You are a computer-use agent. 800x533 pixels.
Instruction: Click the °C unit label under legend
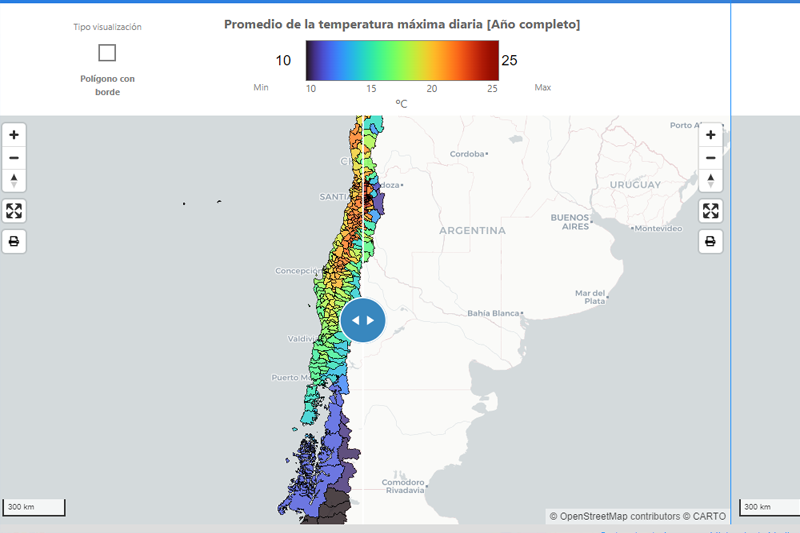pos(402,104)
